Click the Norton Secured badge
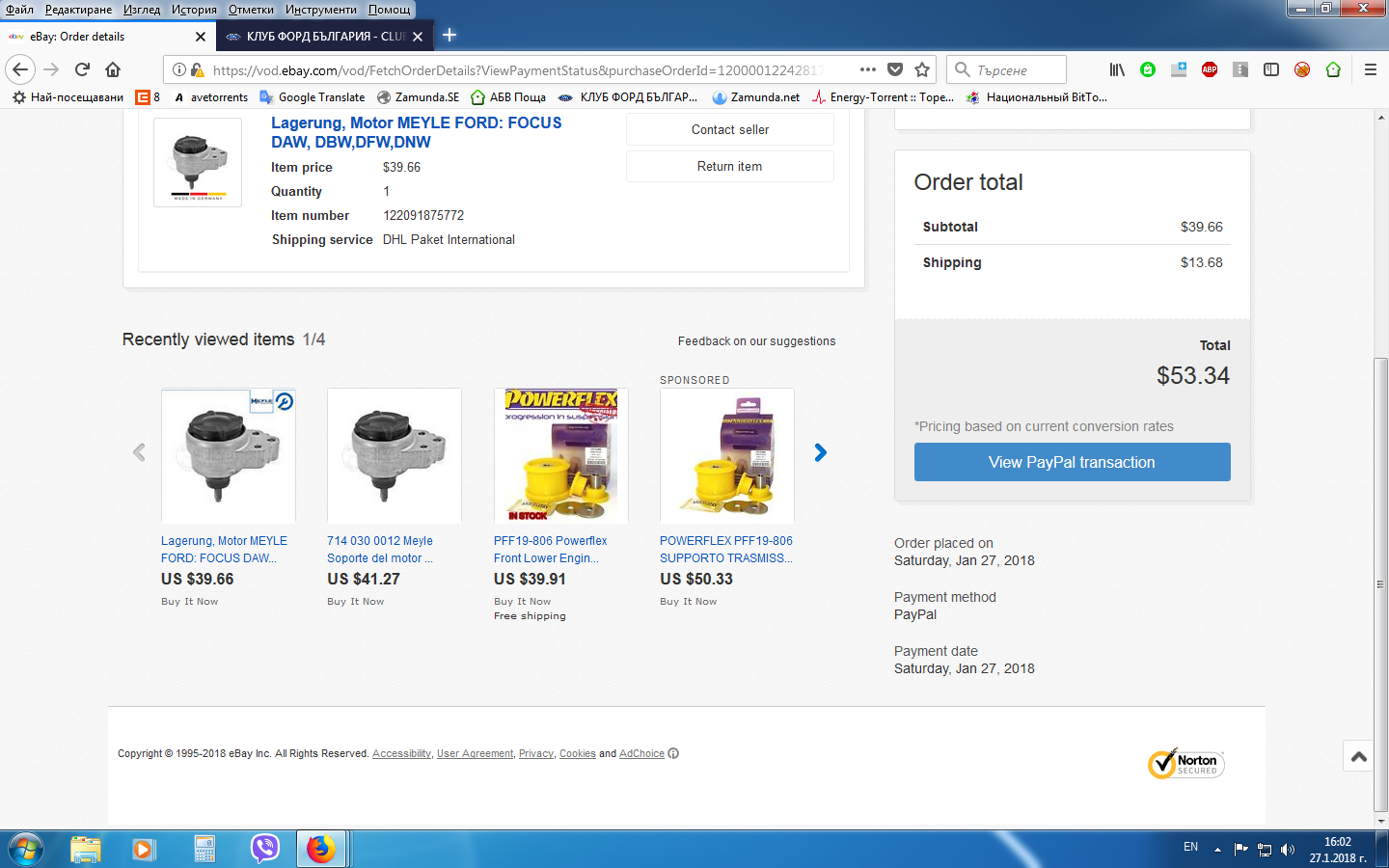 tap(1185, 764)
